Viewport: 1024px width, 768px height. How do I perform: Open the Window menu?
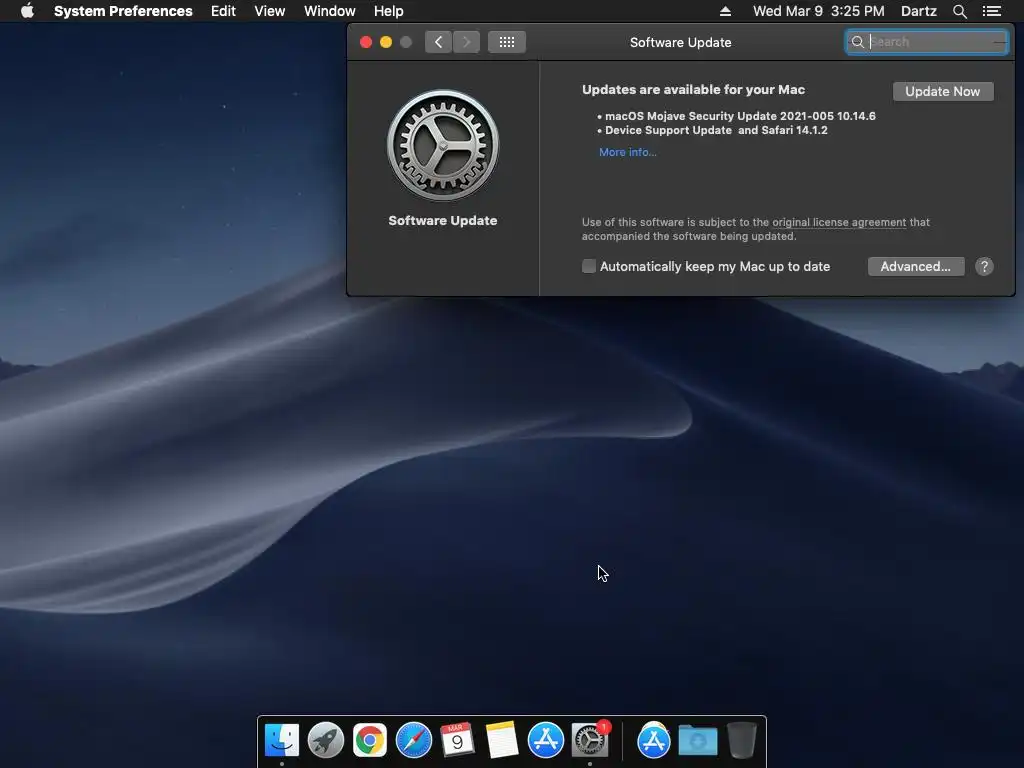[x=329, y=11]
